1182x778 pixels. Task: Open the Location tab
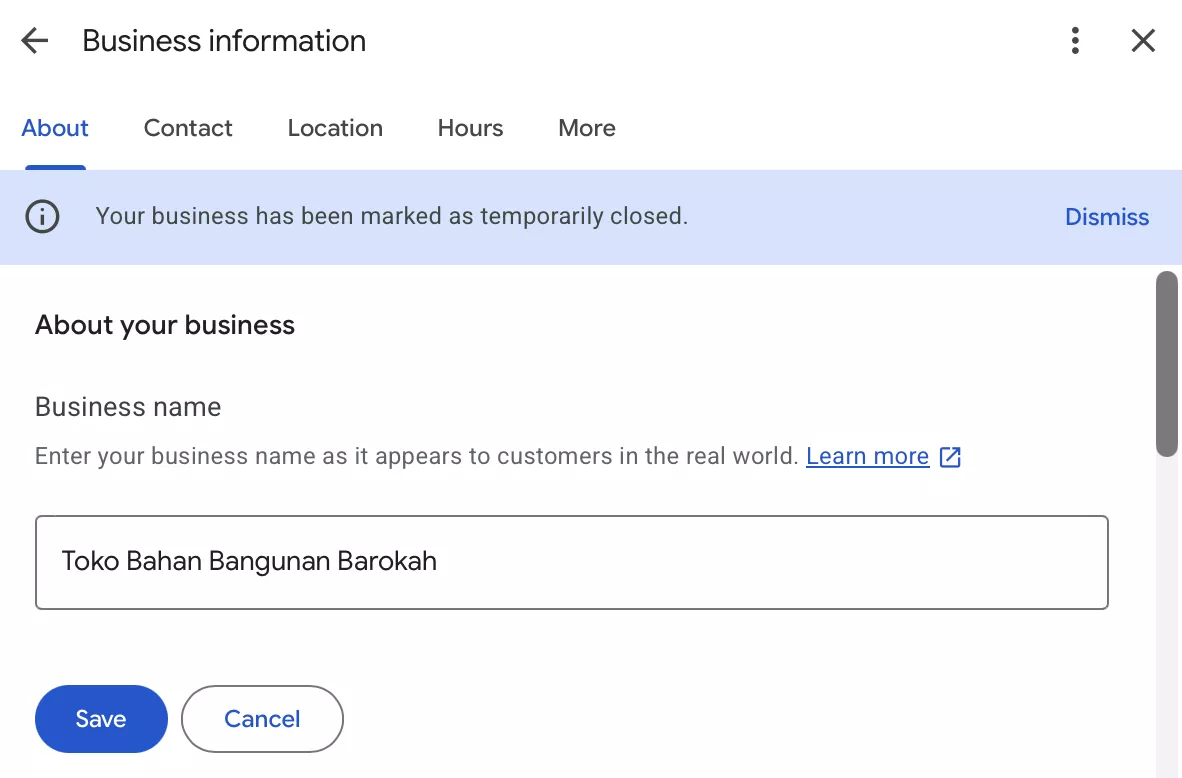click(335, 128)
